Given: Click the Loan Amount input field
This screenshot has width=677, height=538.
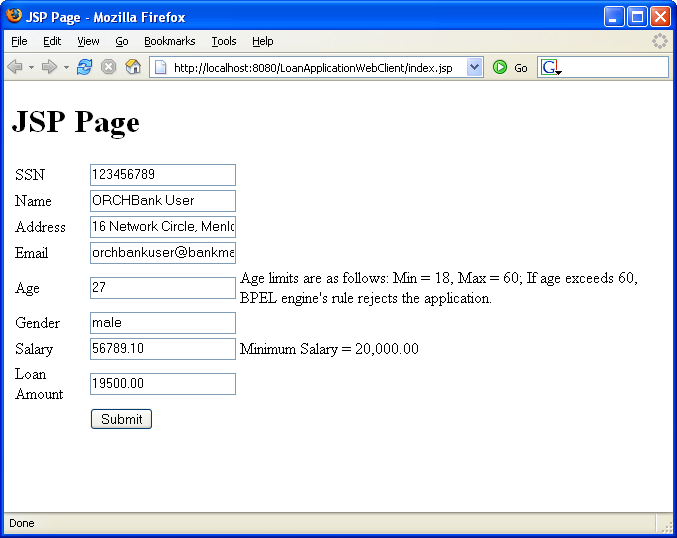Looking at the screenshot, I should tap(163, 383).
